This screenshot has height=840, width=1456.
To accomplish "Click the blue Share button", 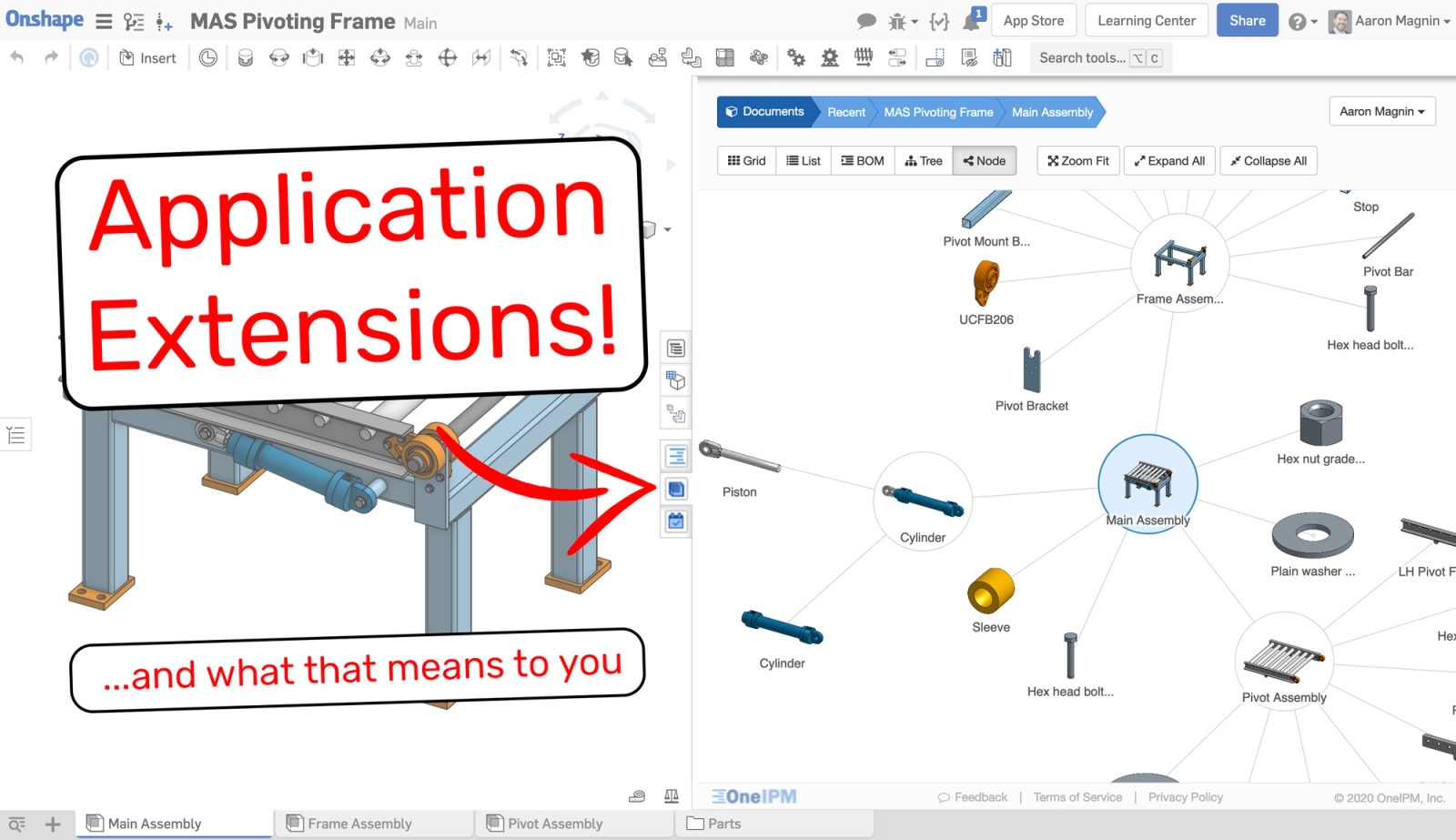I will (x=1247, y=20).
